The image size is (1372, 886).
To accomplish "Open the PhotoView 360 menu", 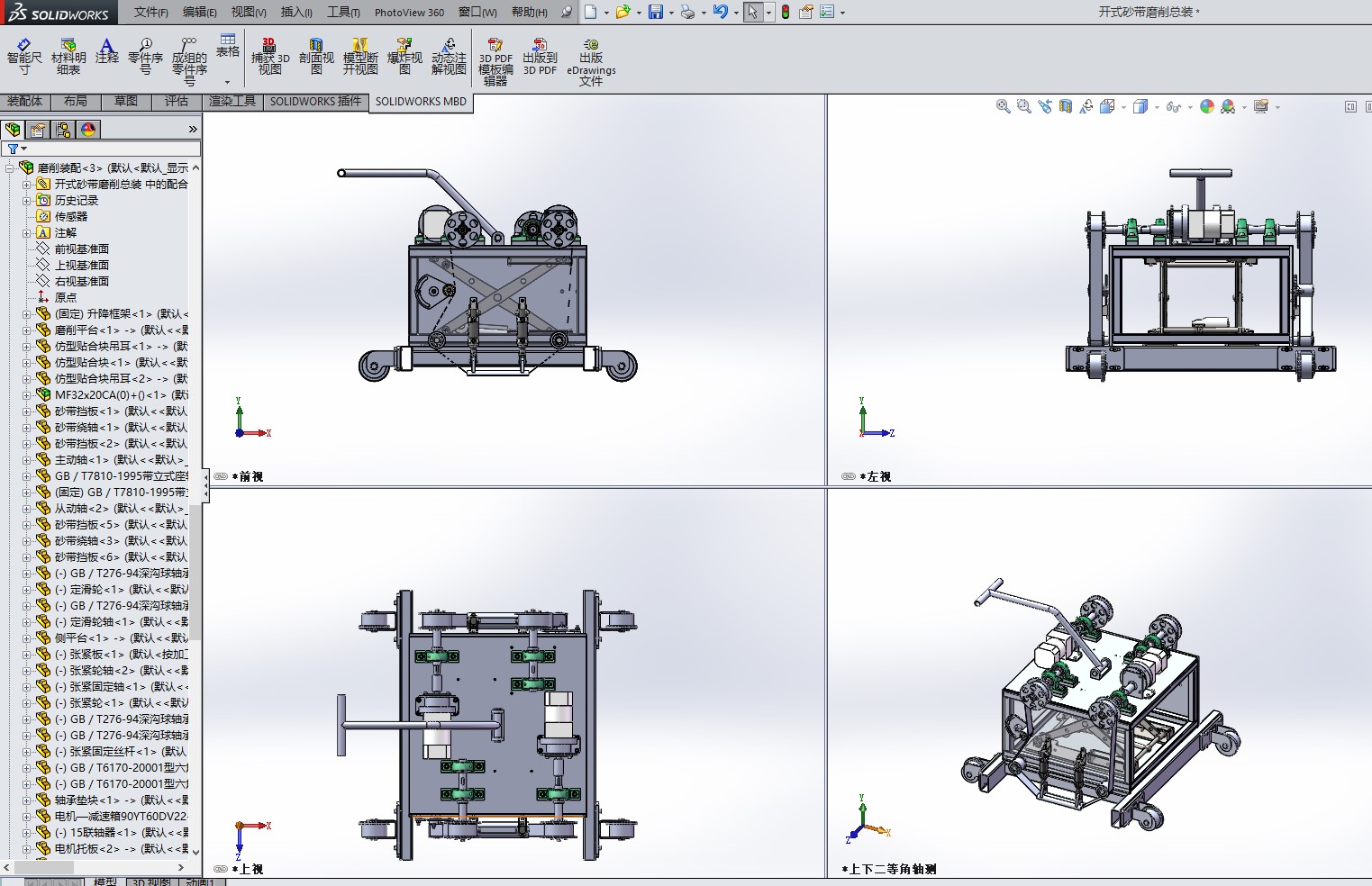I will (x=409, y=12).
